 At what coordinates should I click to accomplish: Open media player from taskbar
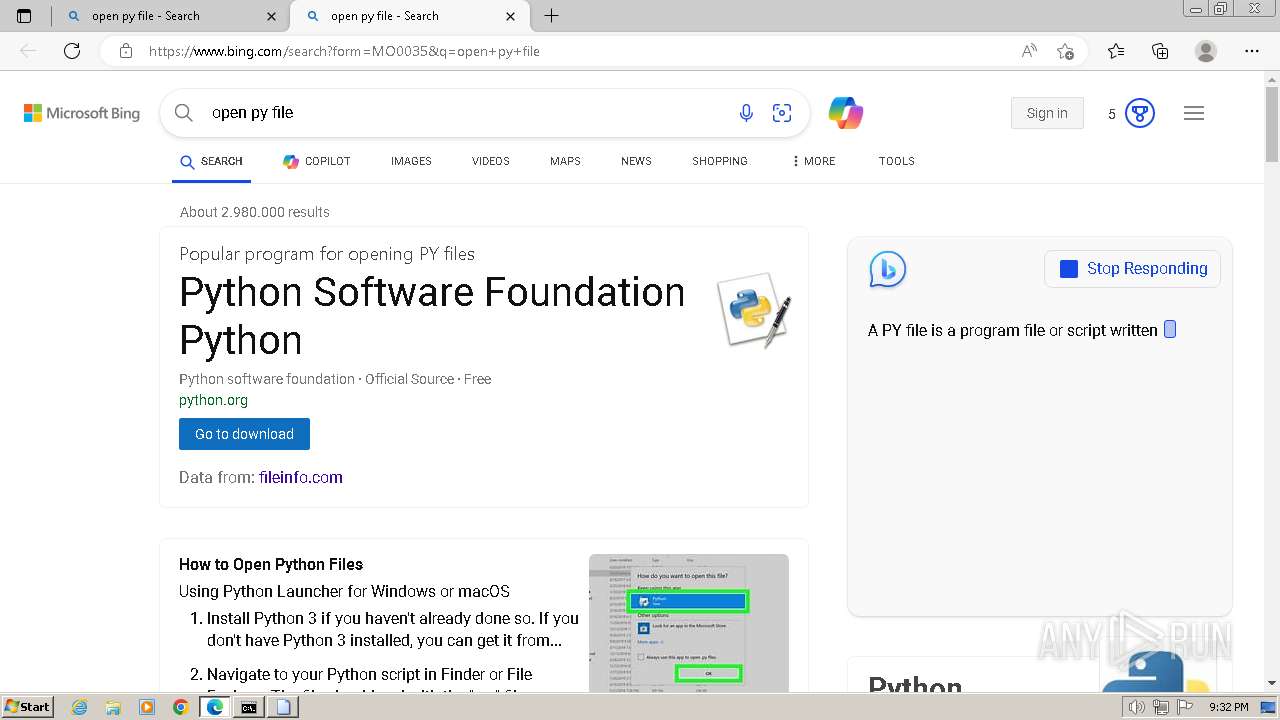pos(147,707)
